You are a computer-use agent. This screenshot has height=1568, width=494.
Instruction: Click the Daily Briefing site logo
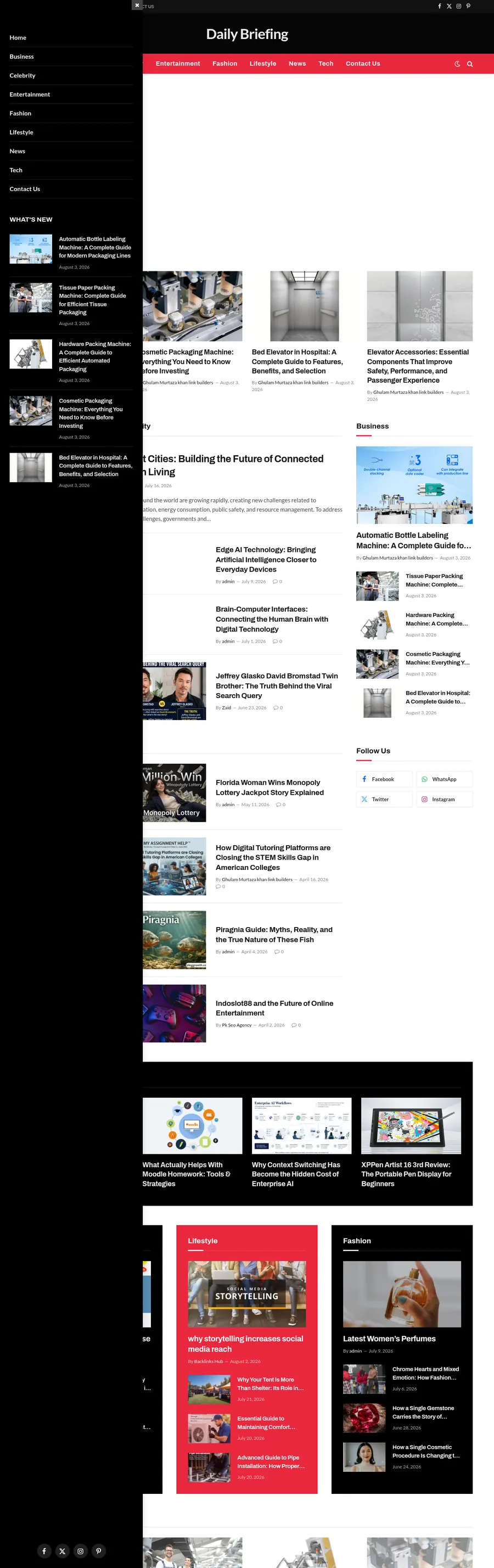pos(247,34)
